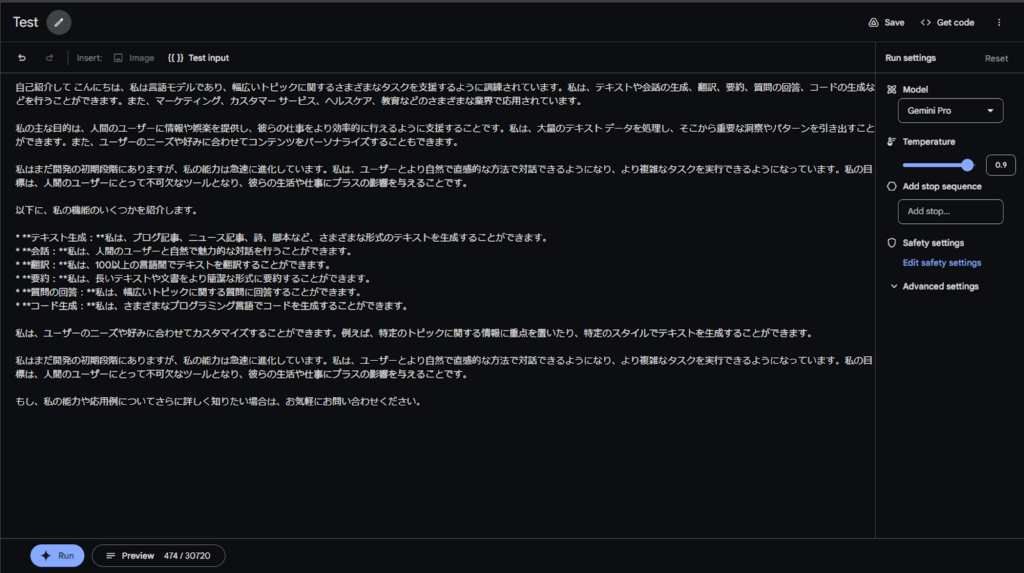The image size is (1024, 573).
Task: Redo the last undone edit
Action: coord(46,58)
